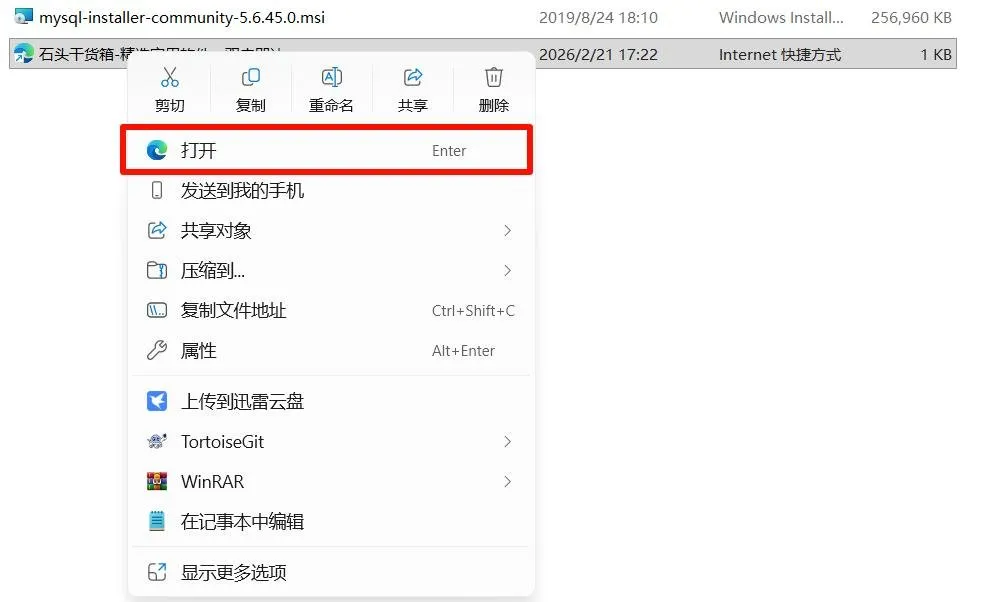Click the notepad icon beside 在记事本中编辑
The width and height of the screenshot is (987, 602).
[x=157, y=521]
